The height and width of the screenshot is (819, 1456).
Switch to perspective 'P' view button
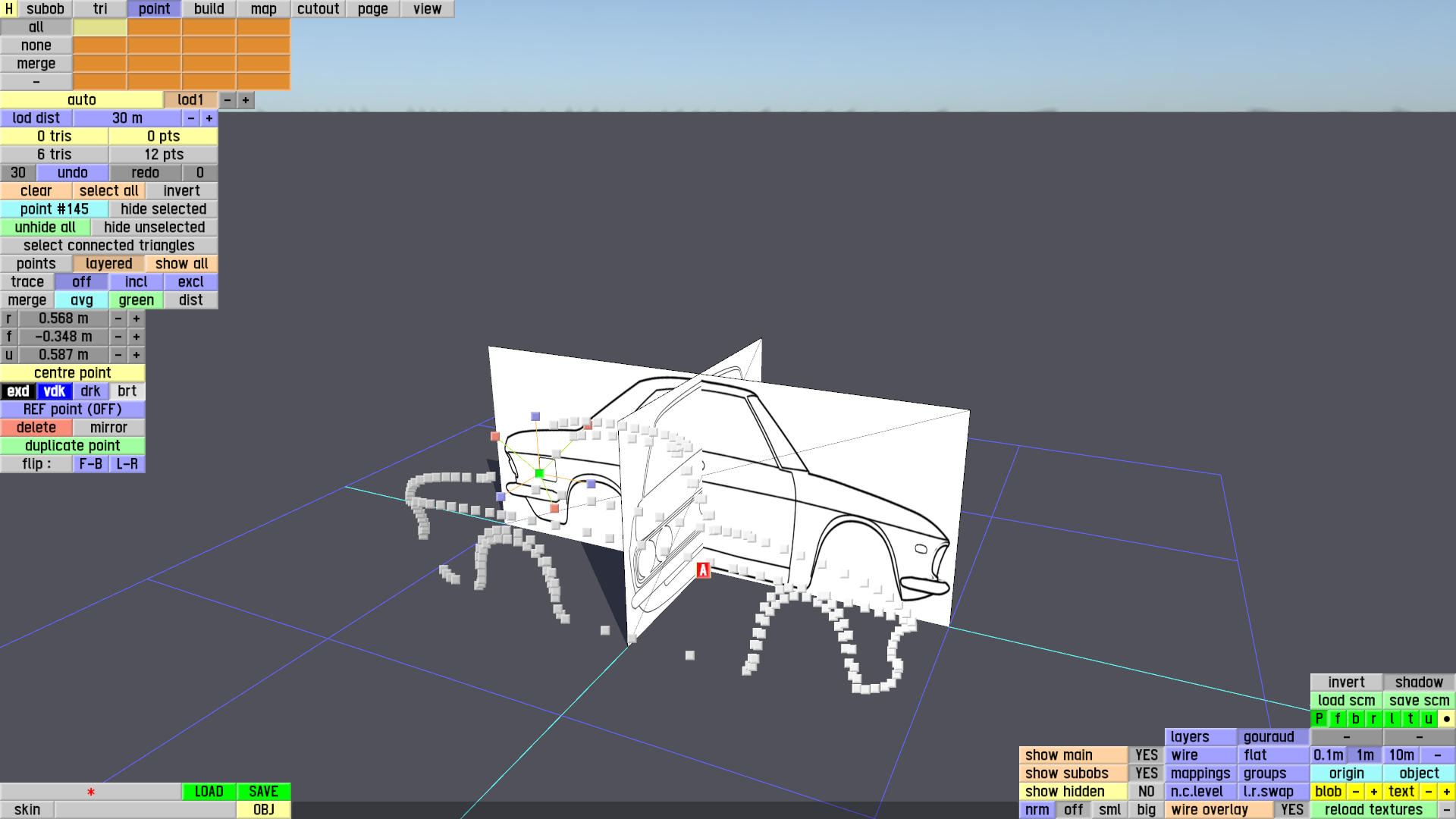click(1319, 719)
